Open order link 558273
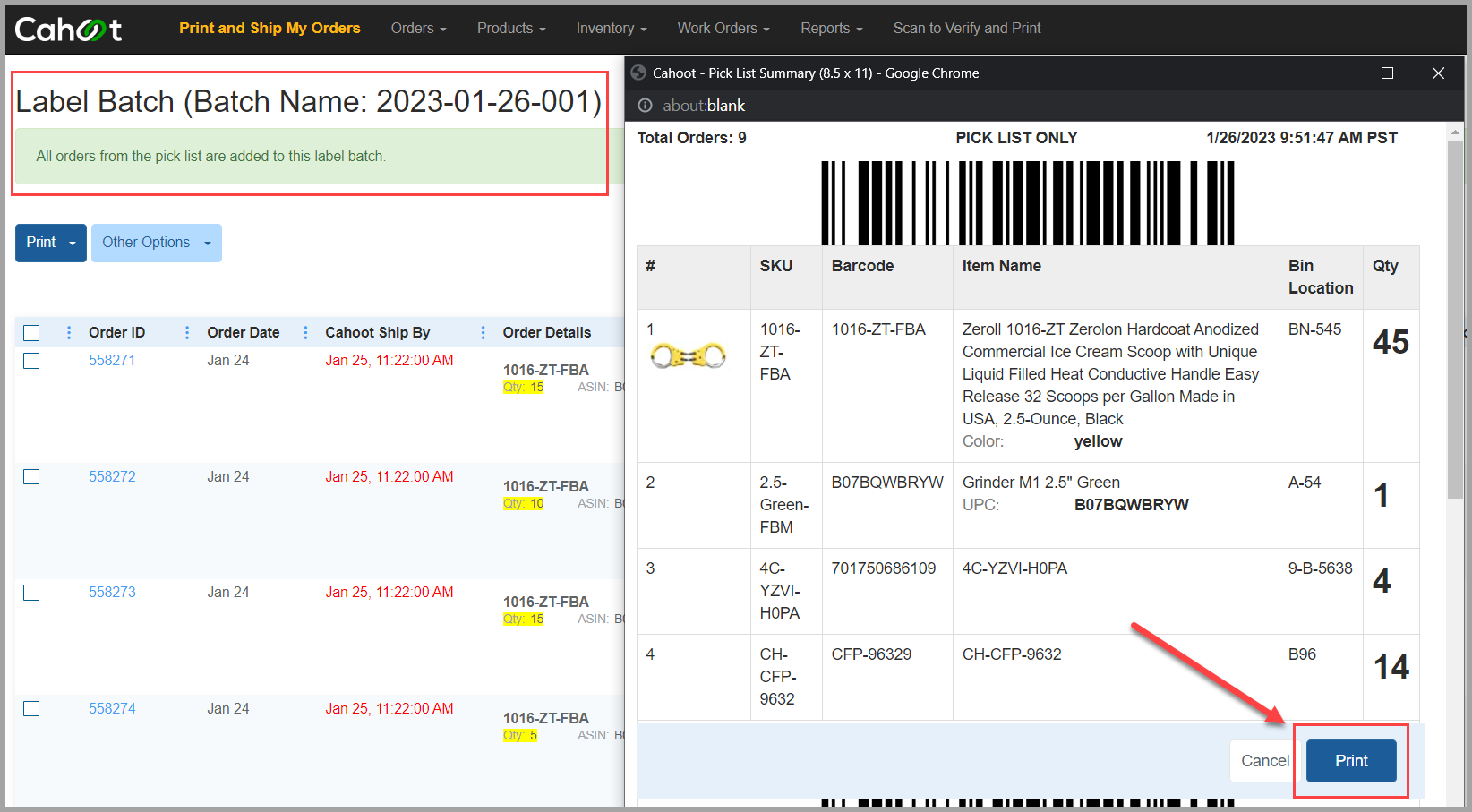 tap(112, 592)
